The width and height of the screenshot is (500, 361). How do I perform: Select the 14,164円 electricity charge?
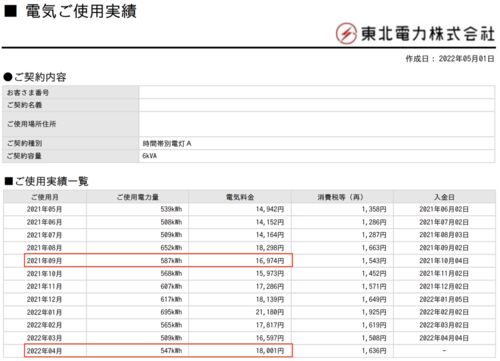coord(270,235)
